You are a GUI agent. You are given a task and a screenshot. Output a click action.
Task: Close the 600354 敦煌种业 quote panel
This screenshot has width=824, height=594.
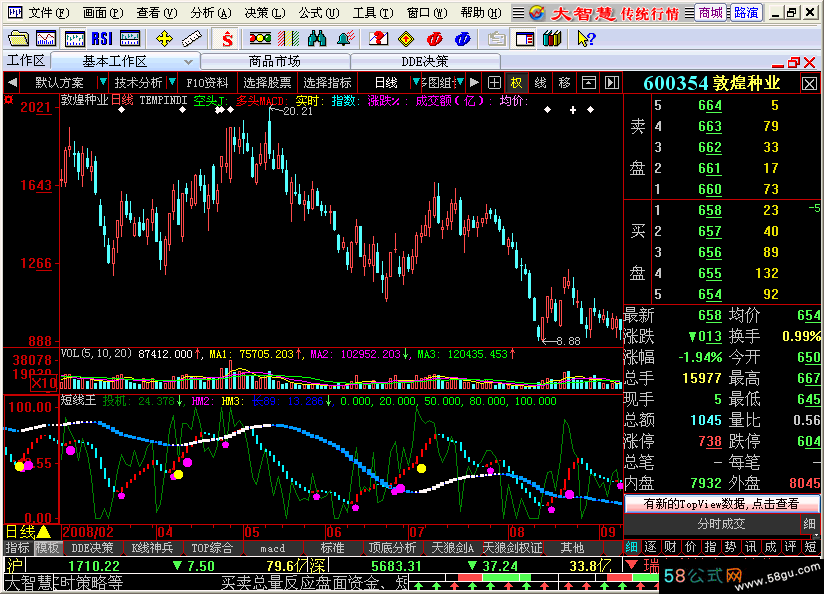tap(809, 84)
